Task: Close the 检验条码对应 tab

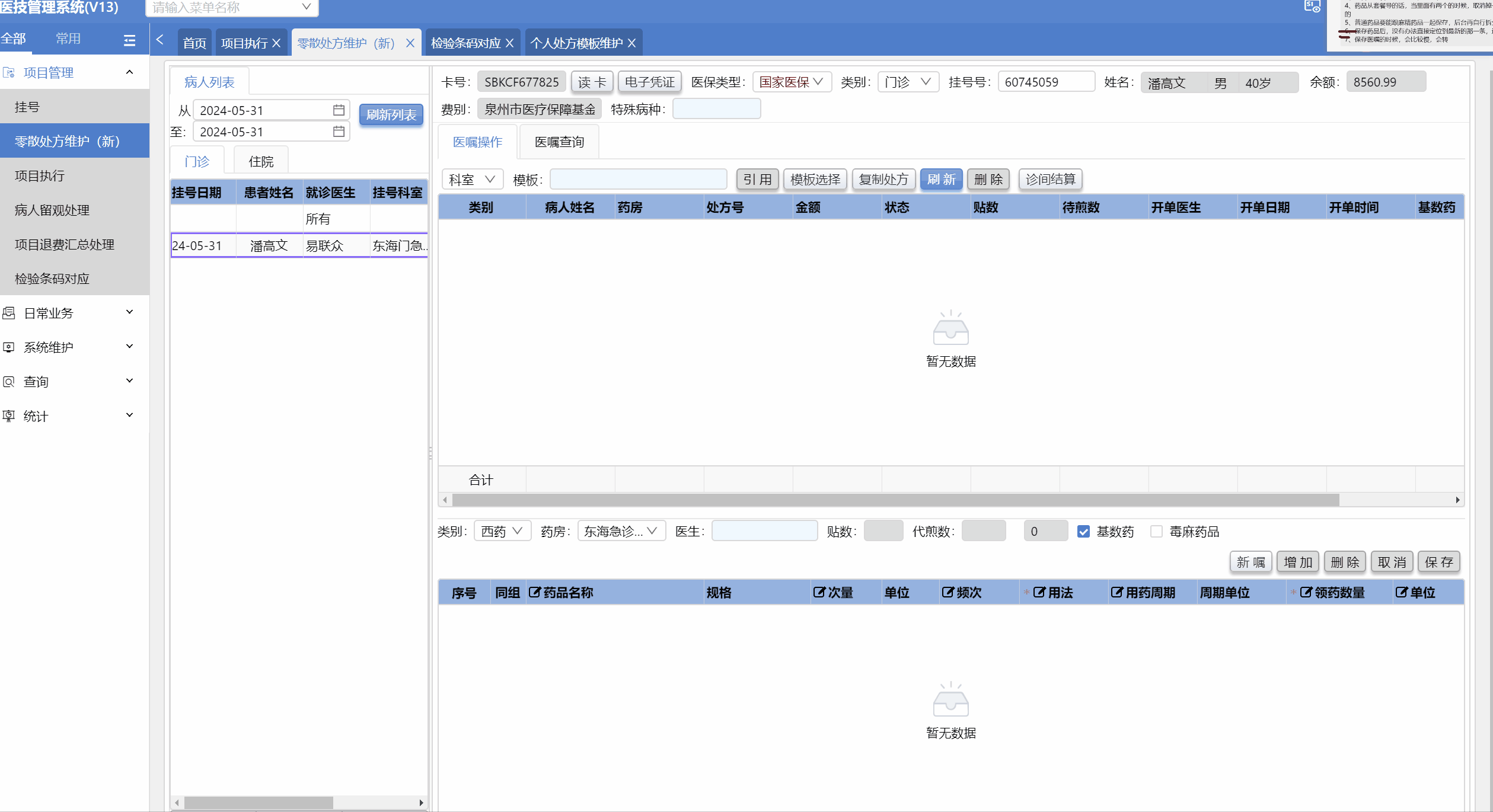Action: tap(509, 43)
